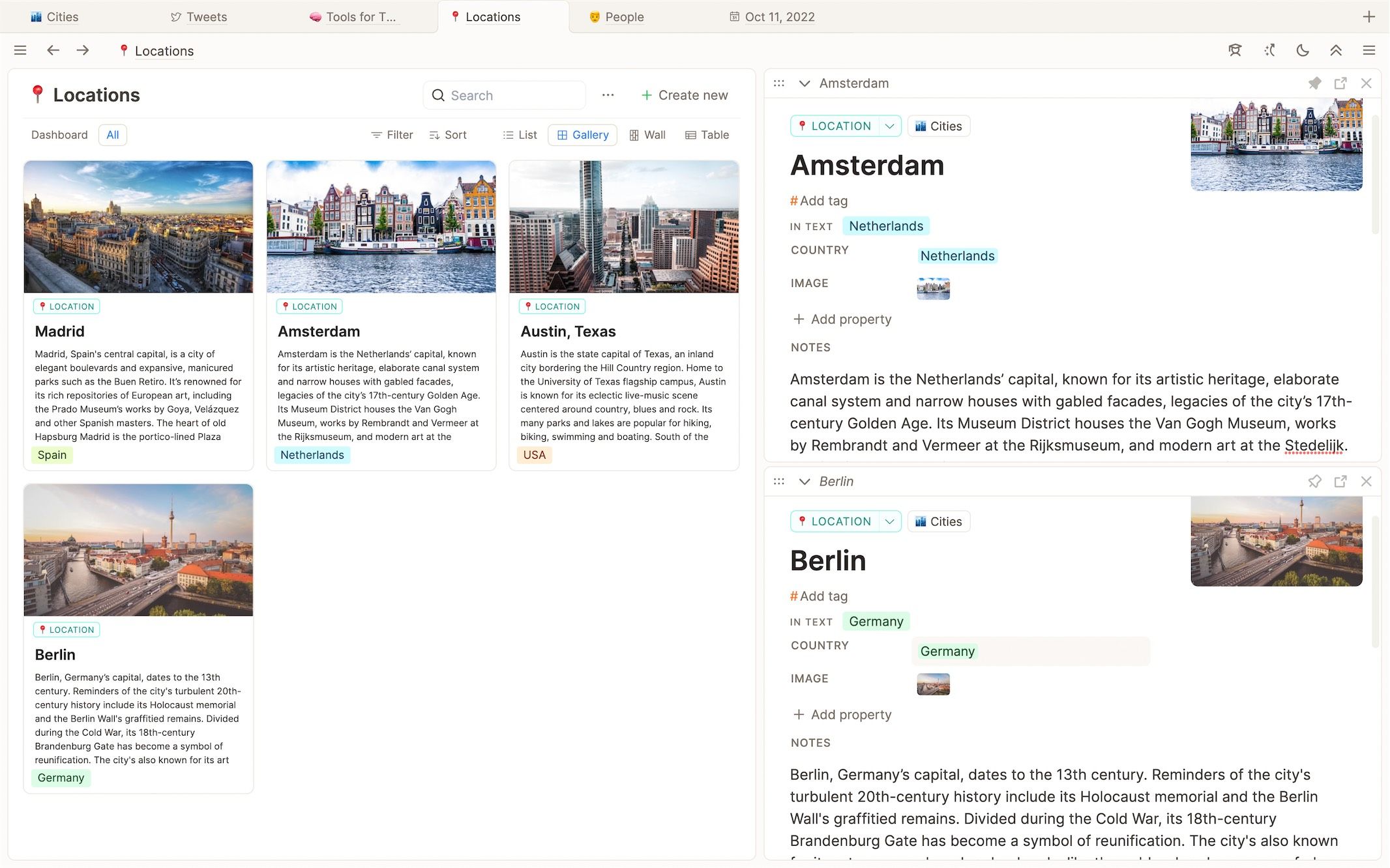Toggle dark mode moon icon
This screenshot has height=868, width=1390.
[1302, 50]
